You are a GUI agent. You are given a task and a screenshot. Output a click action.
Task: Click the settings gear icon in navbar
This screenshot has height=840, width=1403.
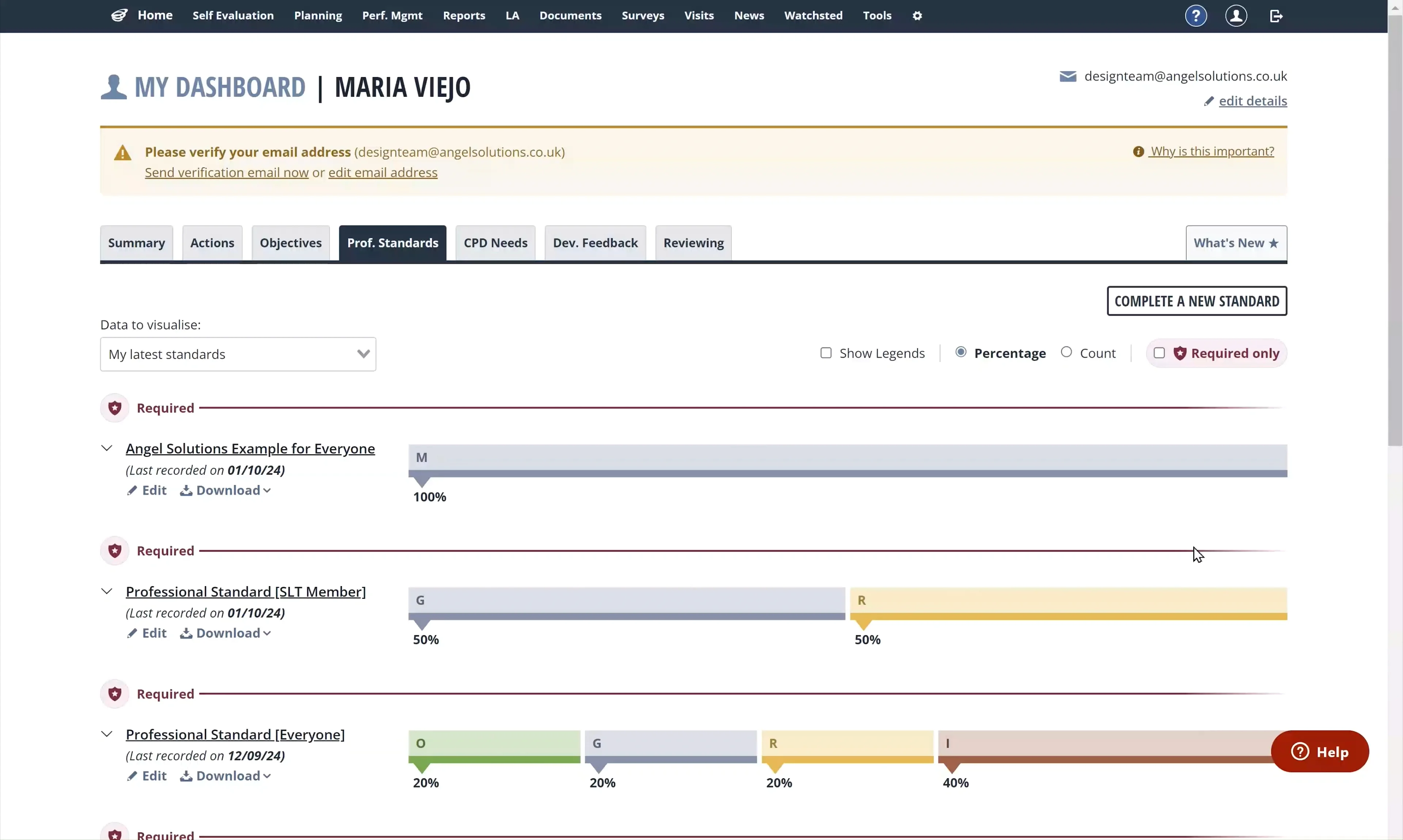917,16
